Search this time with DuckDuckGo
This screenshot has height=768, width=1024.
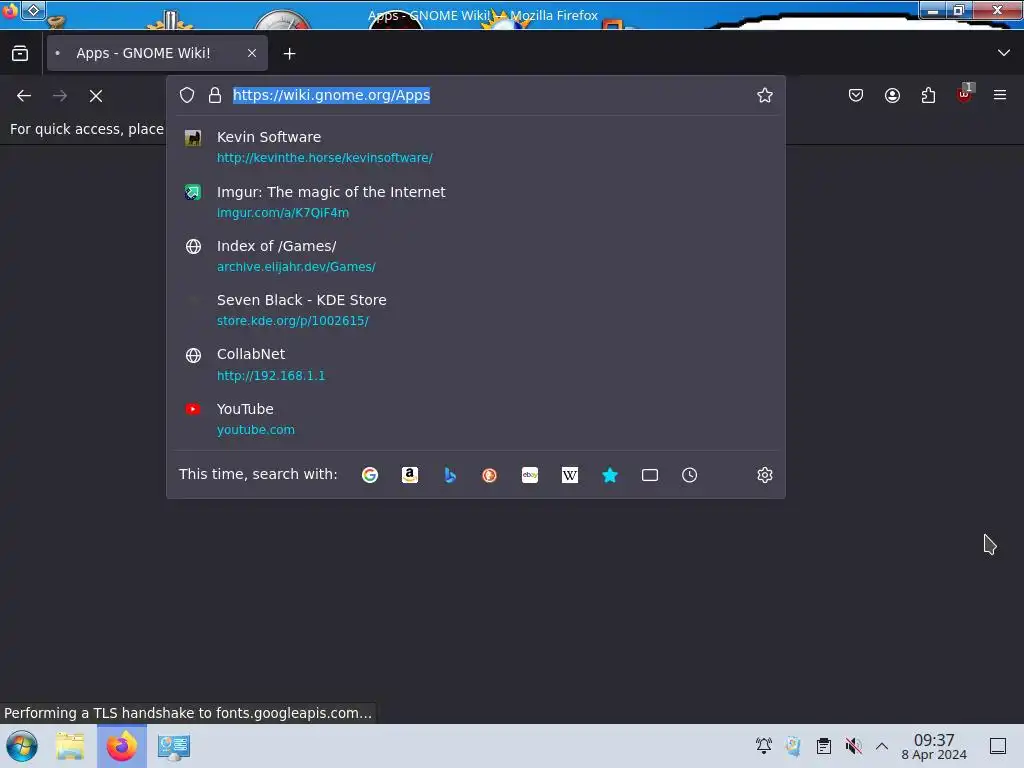pyautogui.click(x=489, y=475)
